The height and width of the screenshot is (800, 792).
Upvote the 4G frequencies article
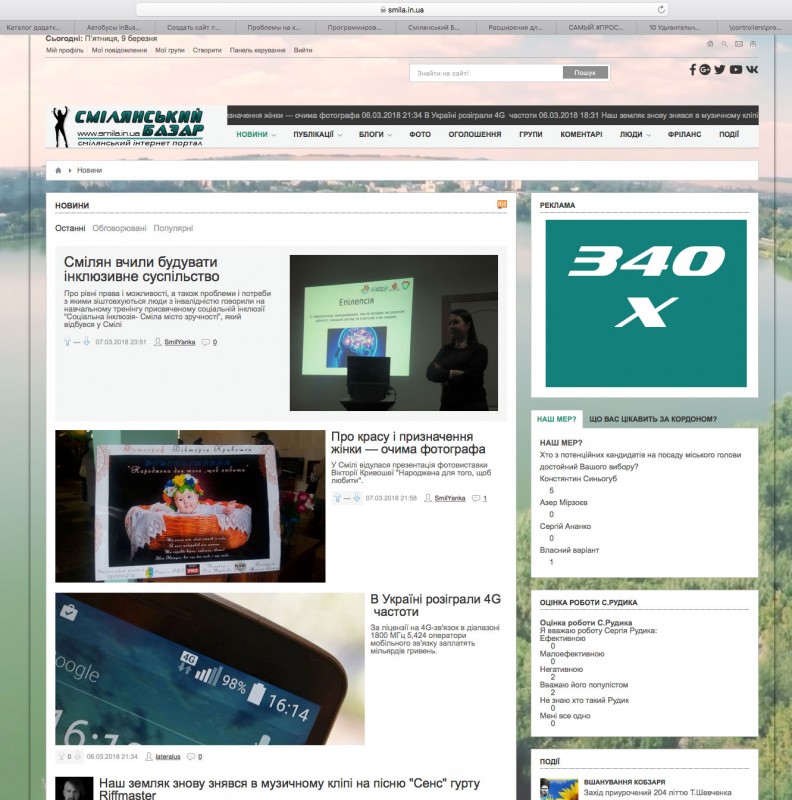click(x=61, y=756)
